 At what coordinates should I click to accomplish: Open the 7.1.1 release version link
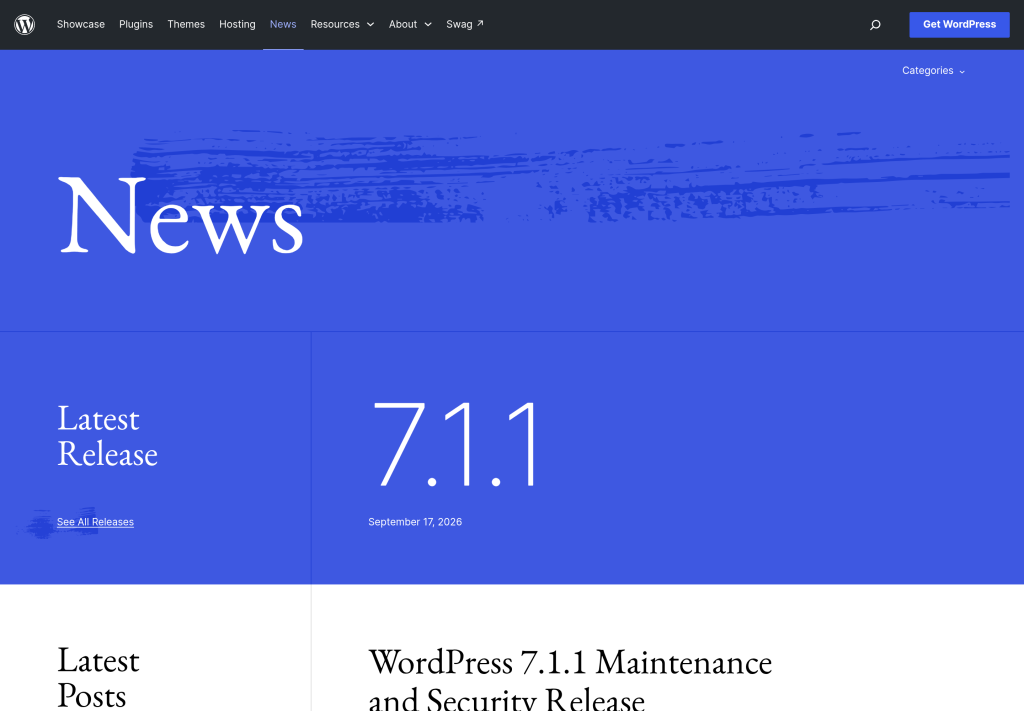(455, 445)
